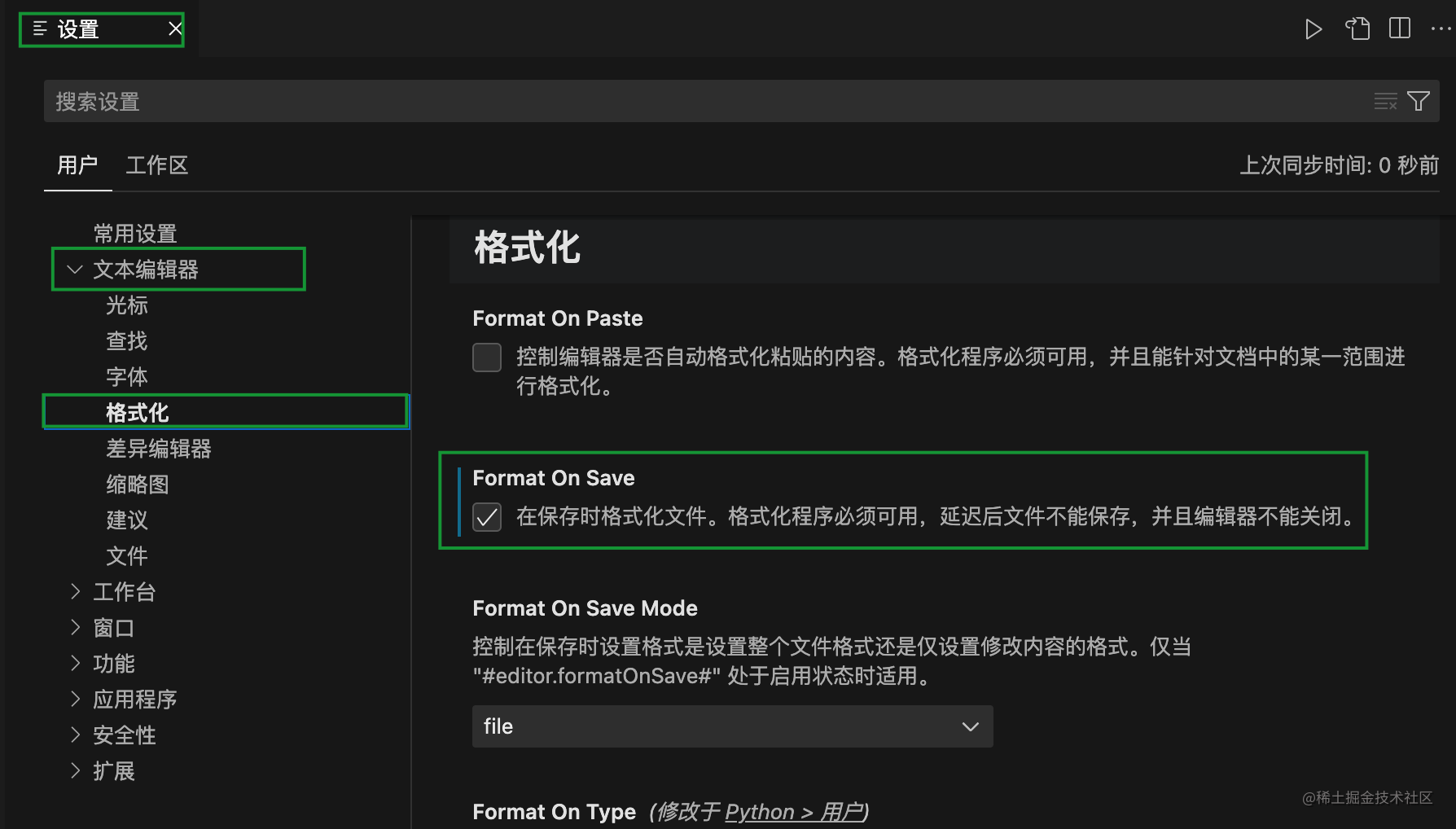
Task: Click Format On Paste setting title
Action: coord(558,318)
